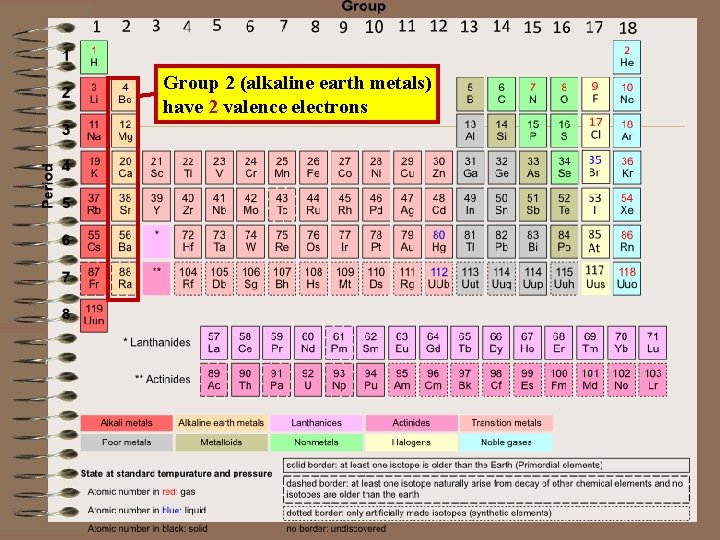Click the Alkali metals legend swatch
Image resolution: width=720 pixels, height=540 pixels.
point(126,423)
